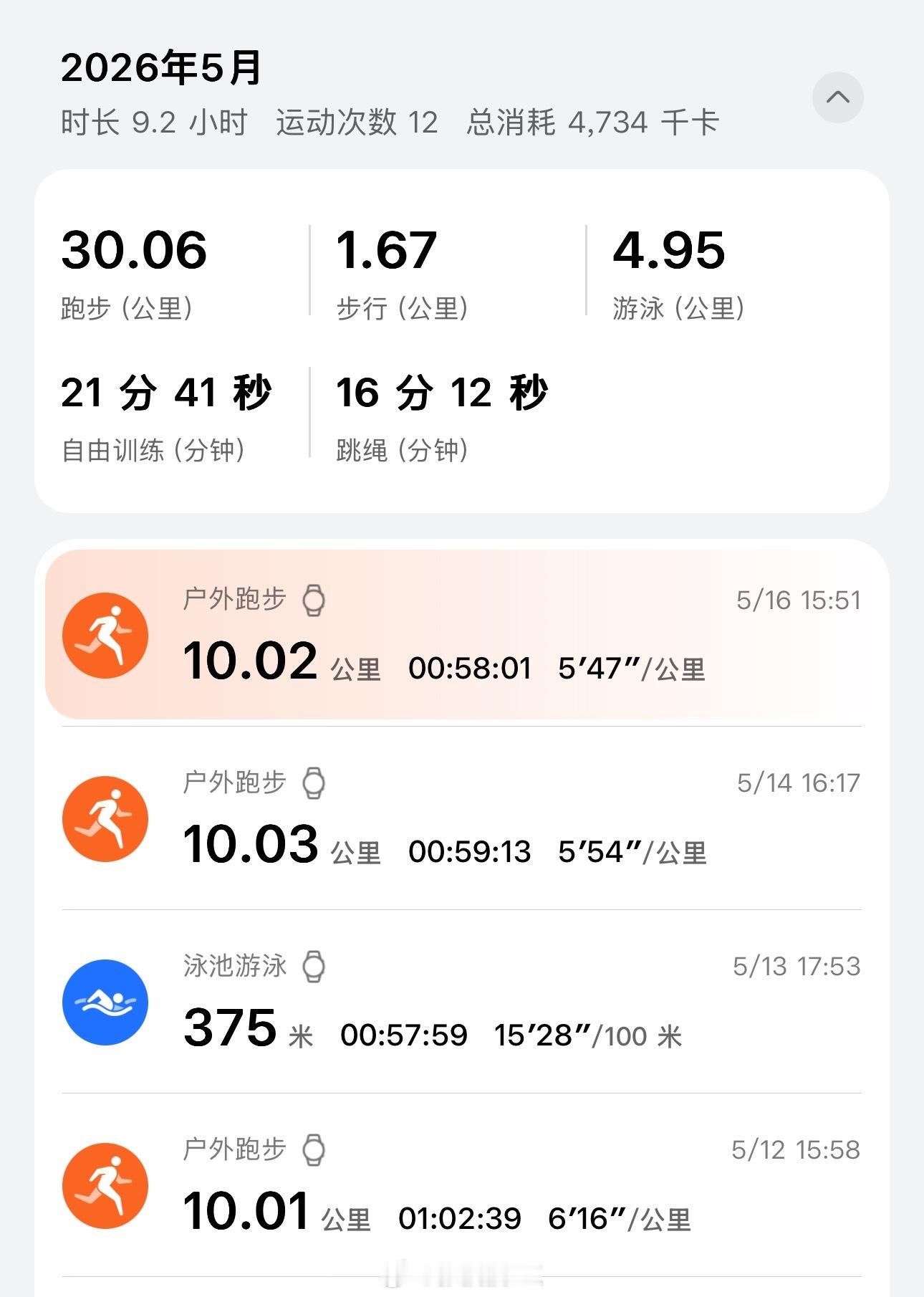Image resolution: width=924 pixels, height=1297 pixels.
Task: Tap the orange running icon for 5/14
Action: click(x=105, y=819)
